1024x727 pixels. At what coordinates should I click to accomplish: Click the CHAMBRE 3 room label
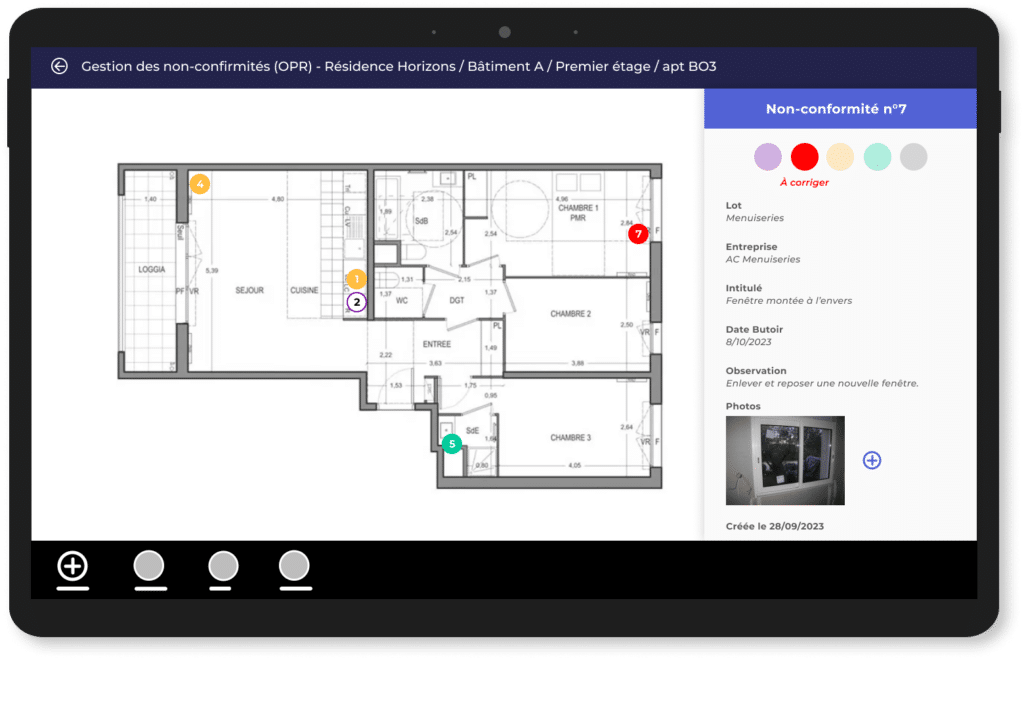click(571, 438)
